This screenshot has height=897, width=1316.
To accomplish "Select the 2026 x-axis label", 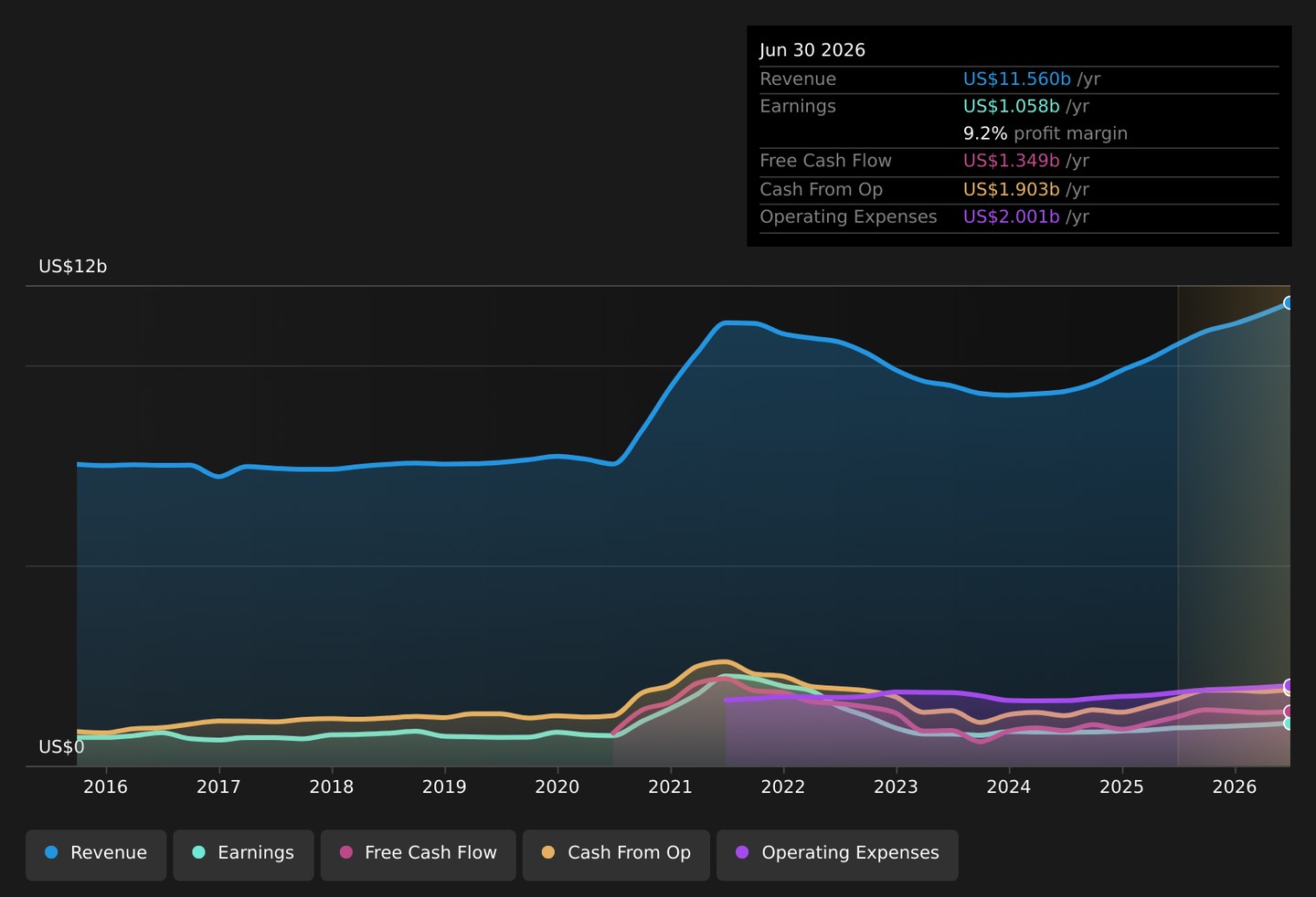I will click(1235, 787).
